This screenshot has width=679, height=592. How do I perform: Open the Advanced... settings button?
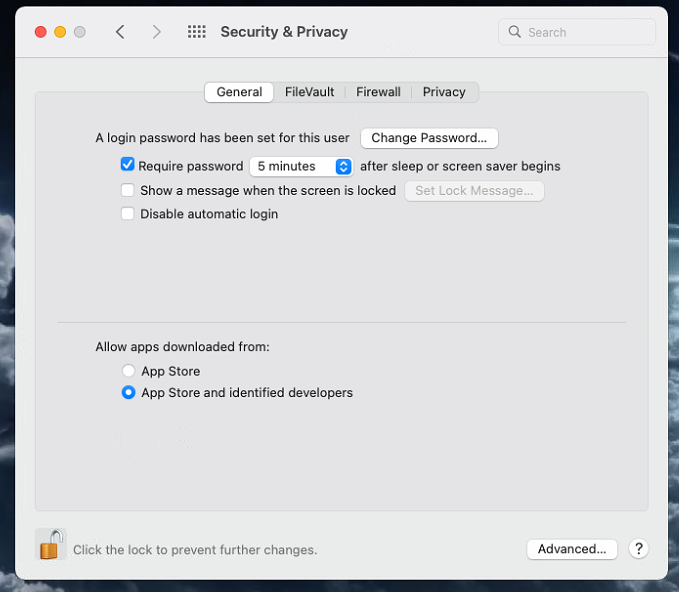572,549
